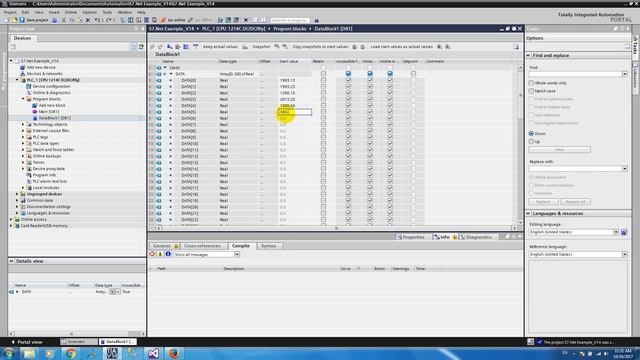The height and width of the screenshot is (360, 640).
Task: Click the Online & diagnostics icon
Action: point(29,93)
